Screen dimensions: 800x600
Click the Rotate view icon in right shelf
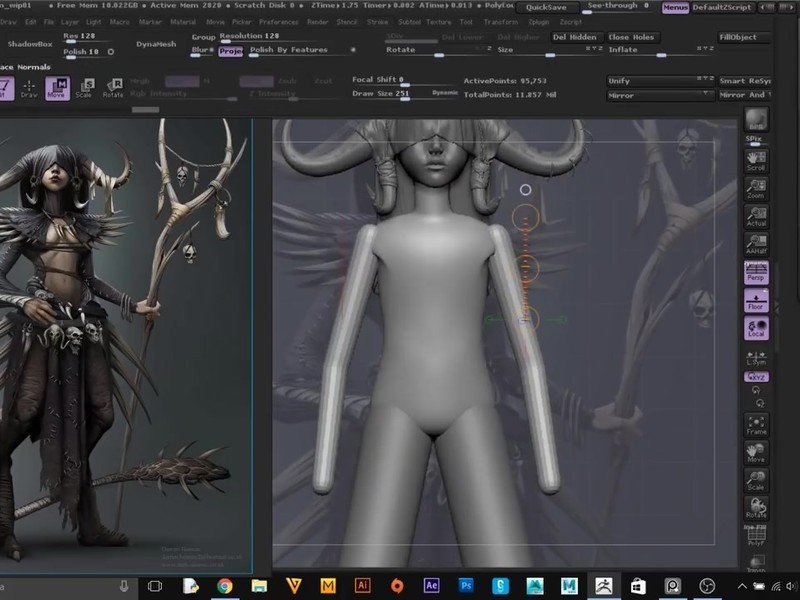(x=756, y=508)
